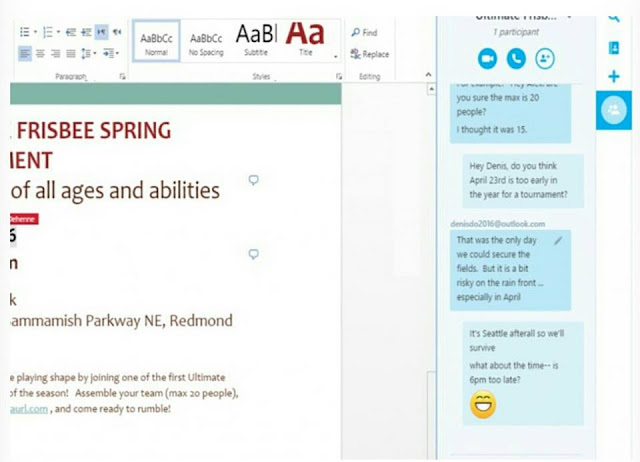
Task: Align the paragraph text right
Action: point(56,53)
